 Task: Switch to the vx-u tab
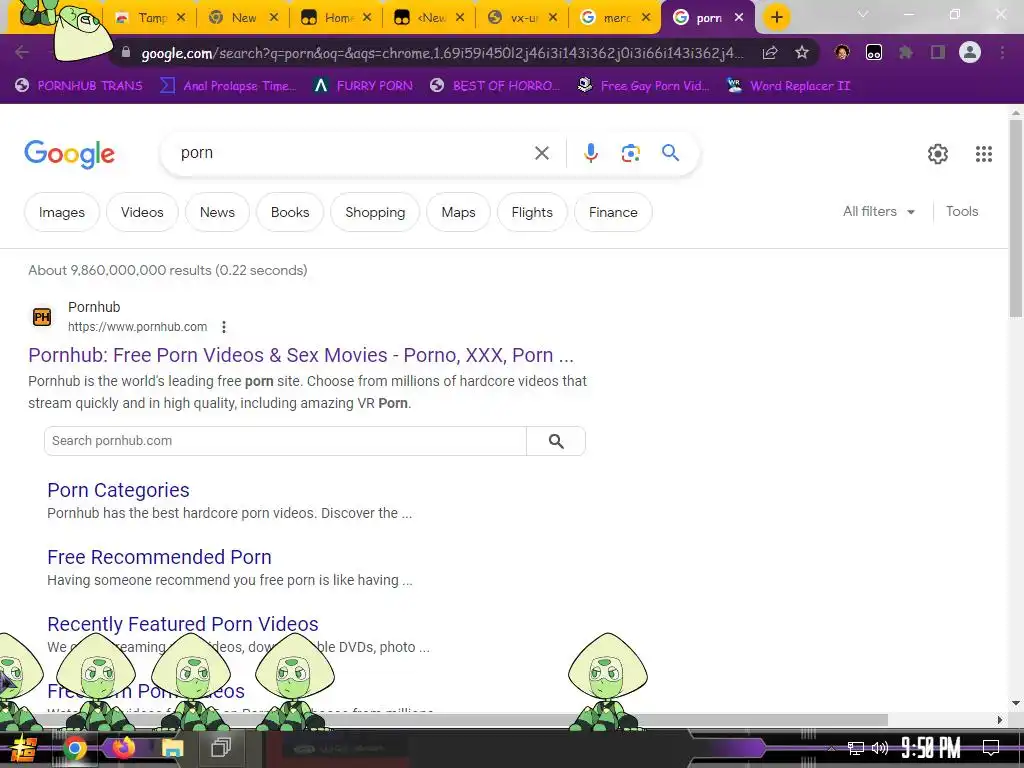(x=522, y=18)
